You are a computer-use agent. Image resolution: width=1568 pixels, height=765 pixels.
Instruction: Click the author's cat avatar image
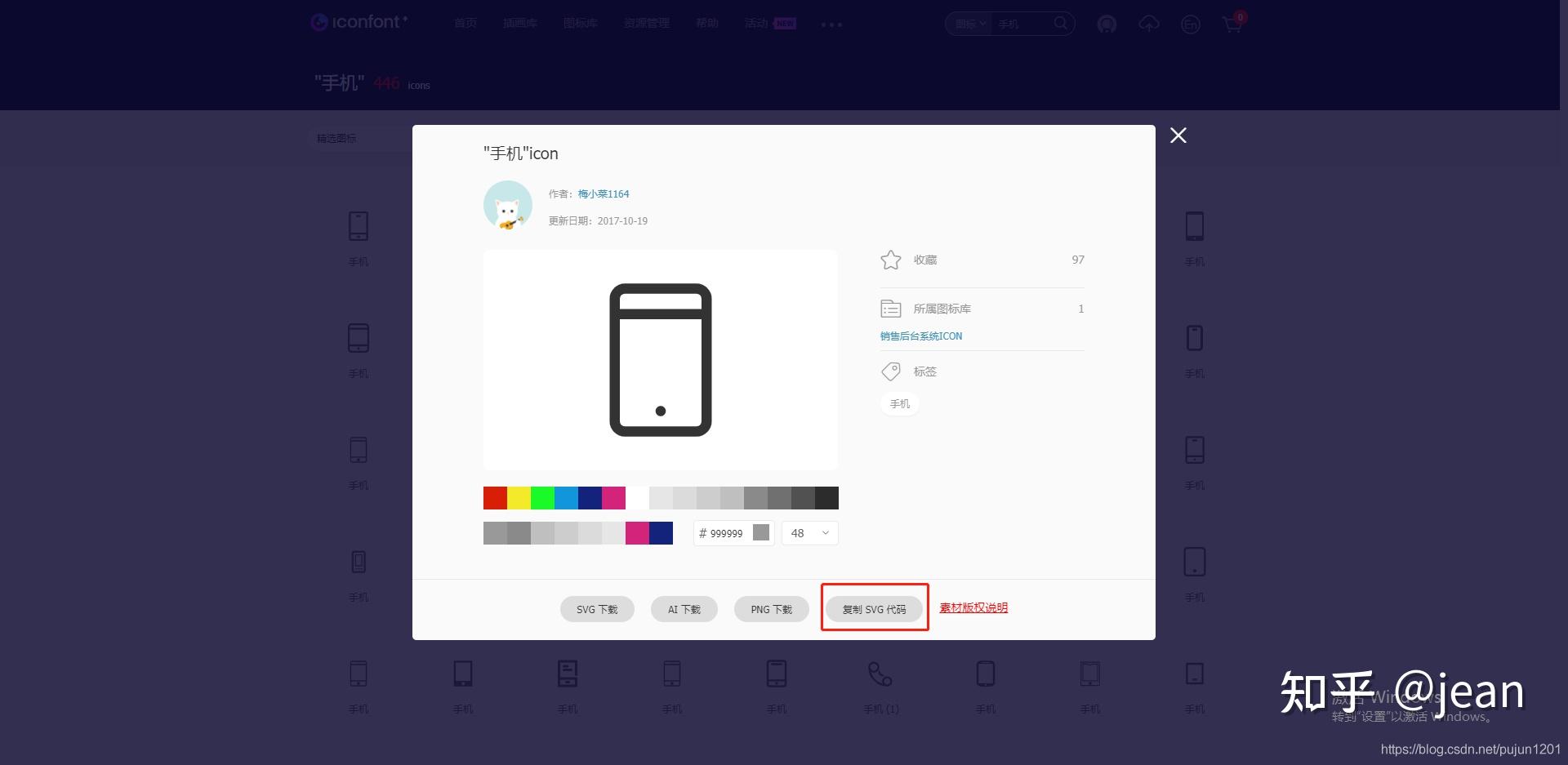508,205
